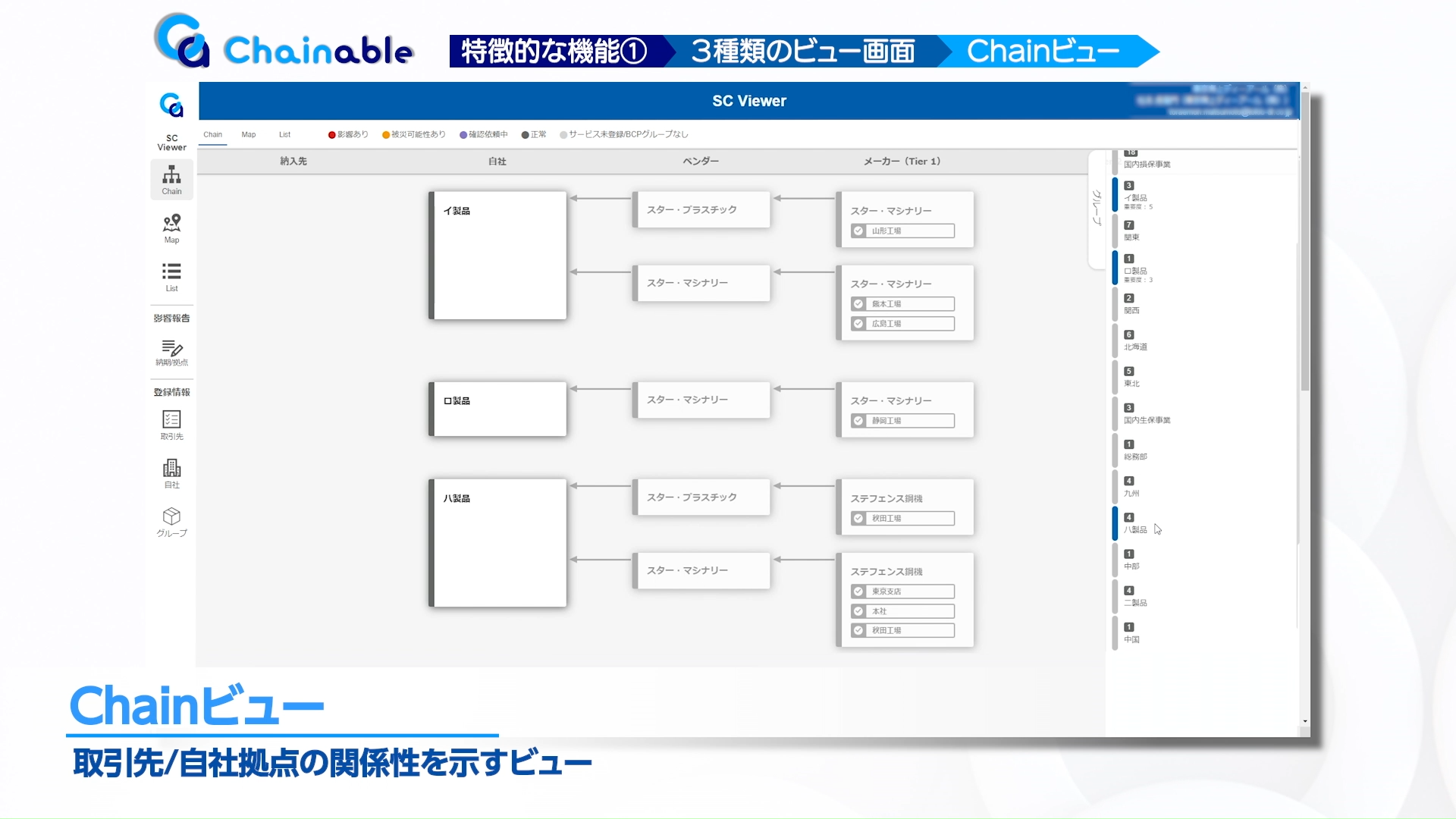Switch to the Chain tab
The width and height of the screenshot is (1456, 819).
tap(212, 134)
